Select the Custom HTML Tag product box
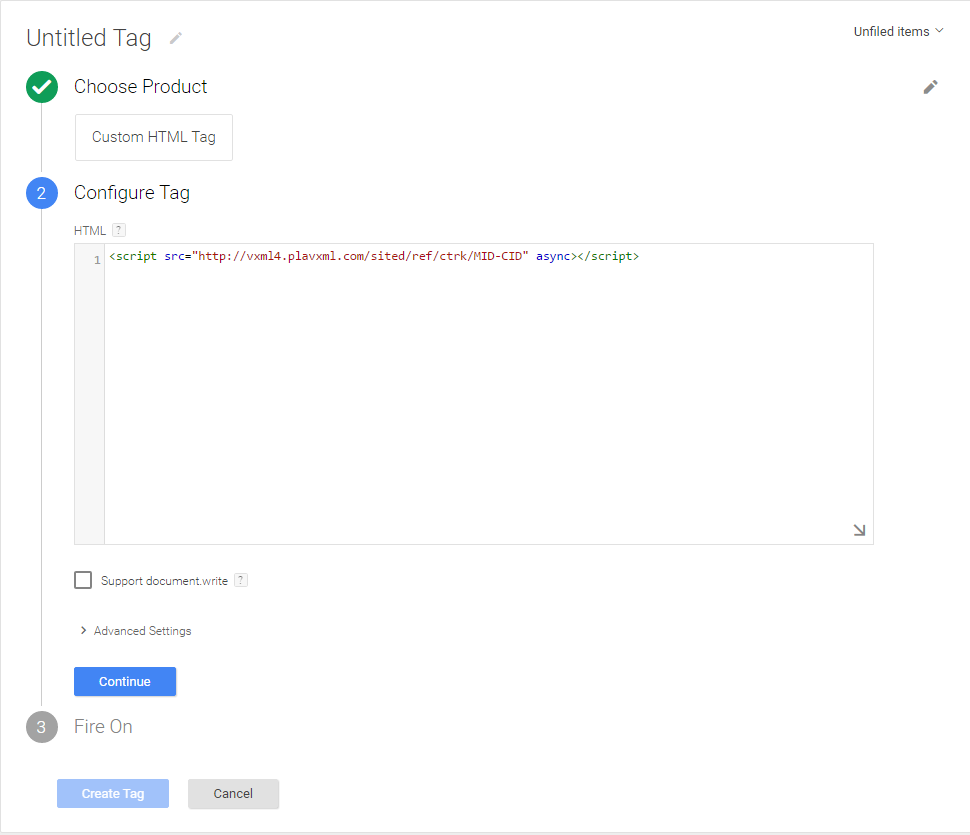The image size is (970, 835). [154, 137]
